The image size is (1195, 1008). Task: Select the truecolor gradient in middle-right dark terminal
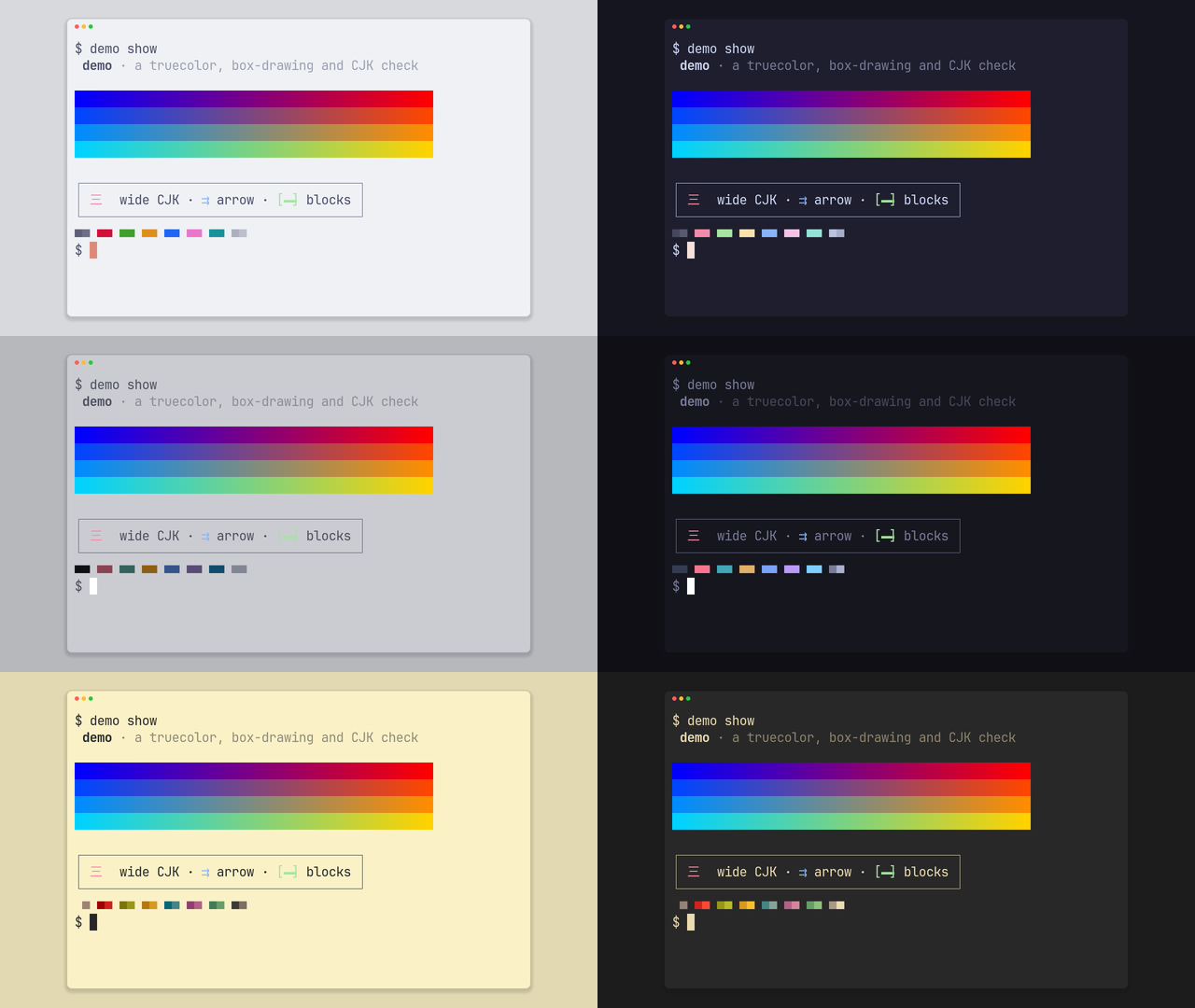pos(851,460)
